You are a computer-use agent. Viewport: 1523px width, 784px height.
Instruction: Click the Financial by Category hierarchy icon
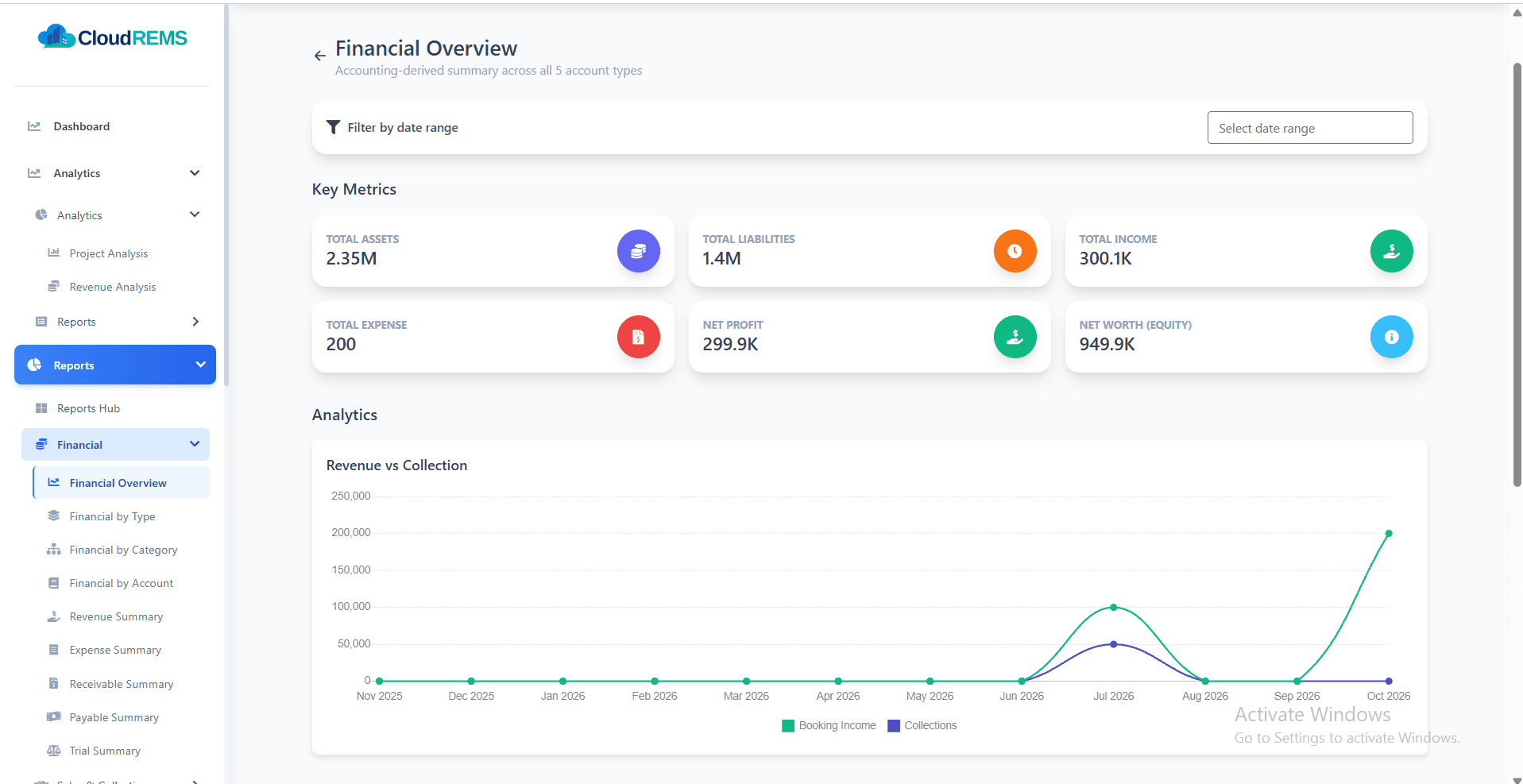pyautogui.click(x=53, y=549)
